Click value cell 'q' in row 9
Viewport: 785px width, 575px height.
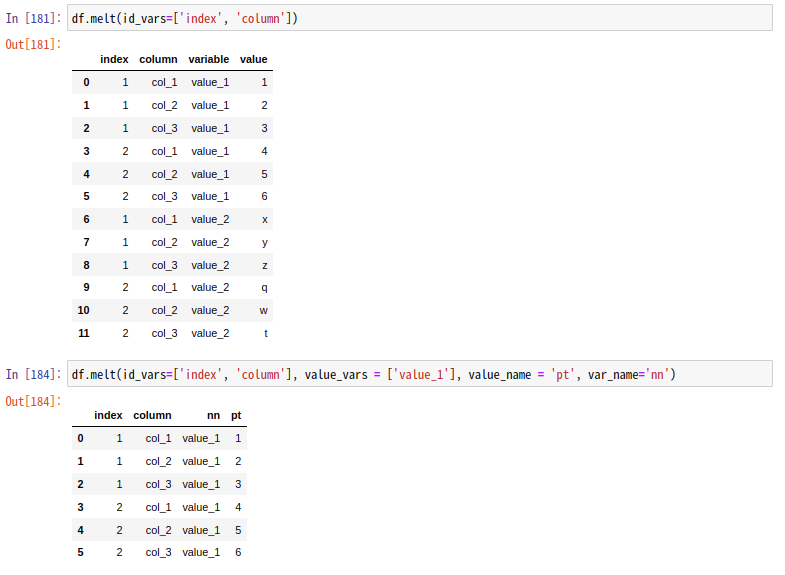click(264, 288)
